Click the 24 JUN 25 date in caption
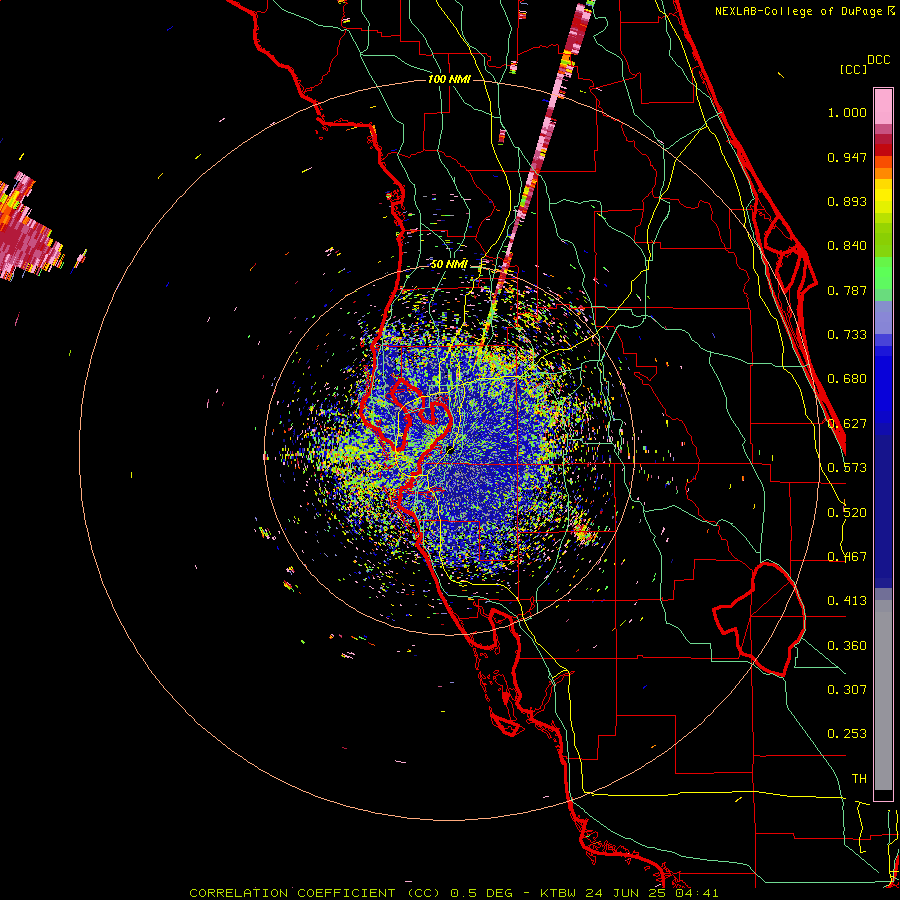 tap(628, 893)
